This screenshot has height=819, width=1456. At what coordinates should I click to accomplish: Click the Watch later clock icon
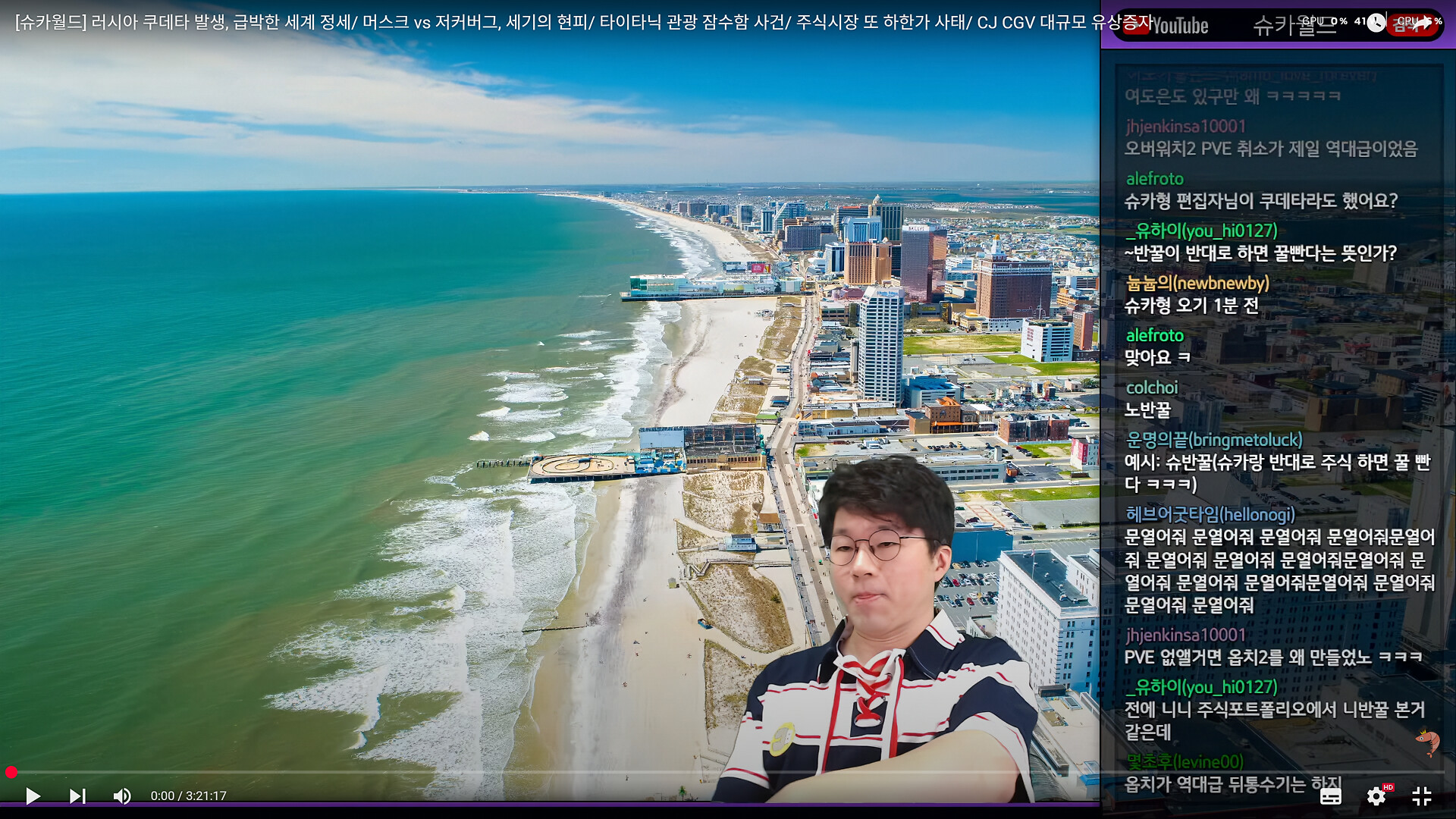[x=1376, y=23]
